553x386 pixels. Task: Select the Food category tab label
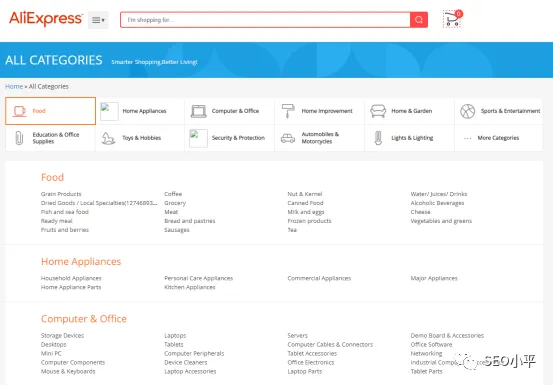[39, 111]
